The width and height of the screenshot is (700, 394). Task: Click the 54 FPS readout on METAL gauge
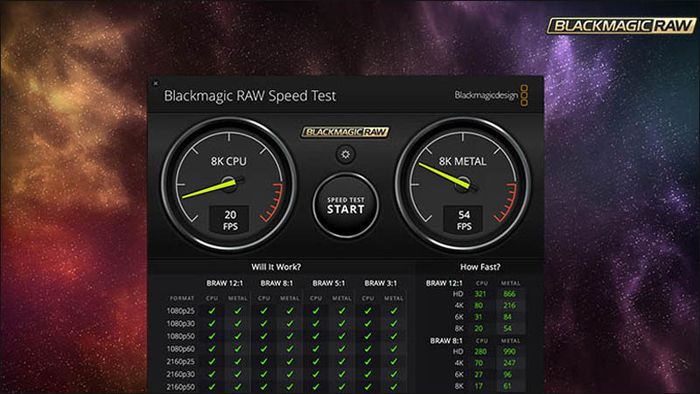[x=464, y=220]
